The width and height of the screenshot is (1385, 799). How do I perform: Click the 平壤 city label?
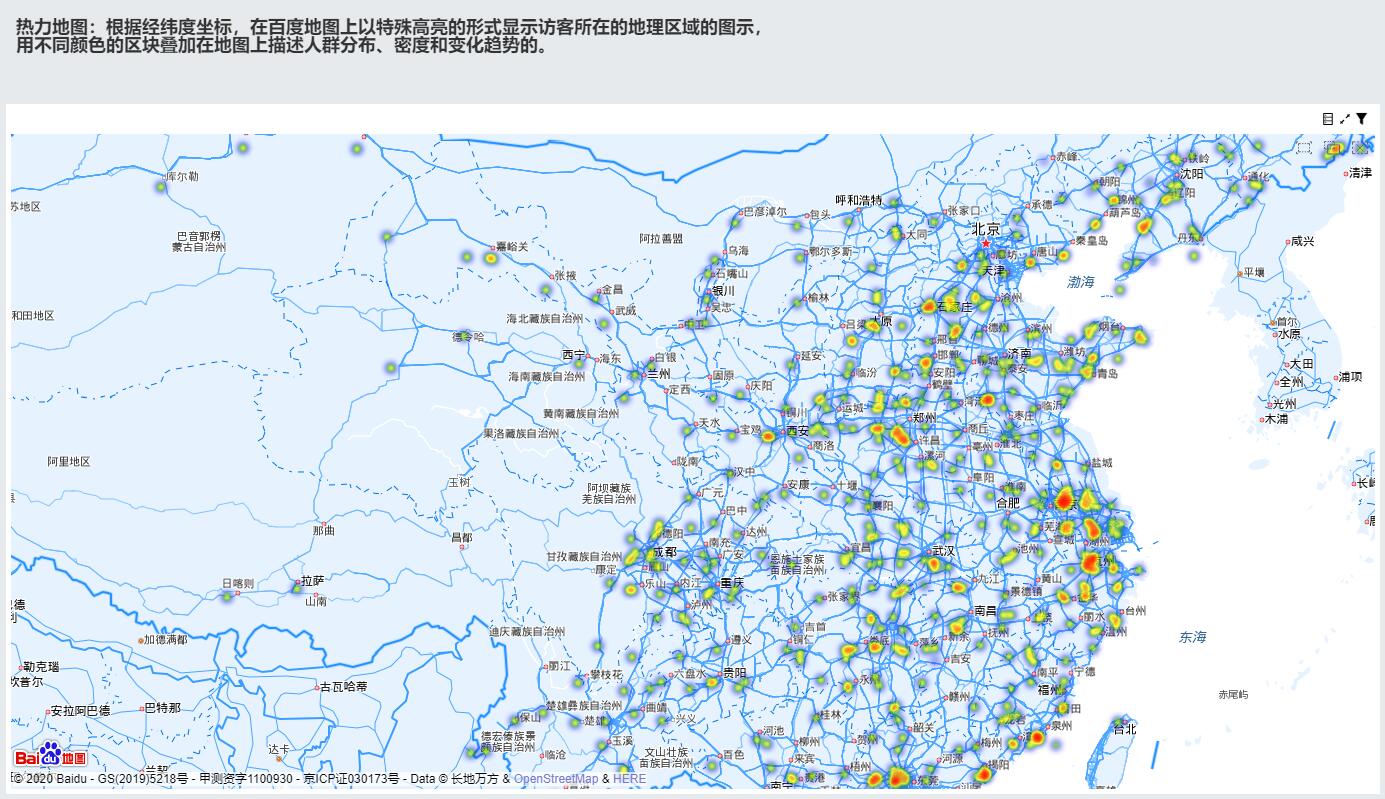tap(1253, 272)
